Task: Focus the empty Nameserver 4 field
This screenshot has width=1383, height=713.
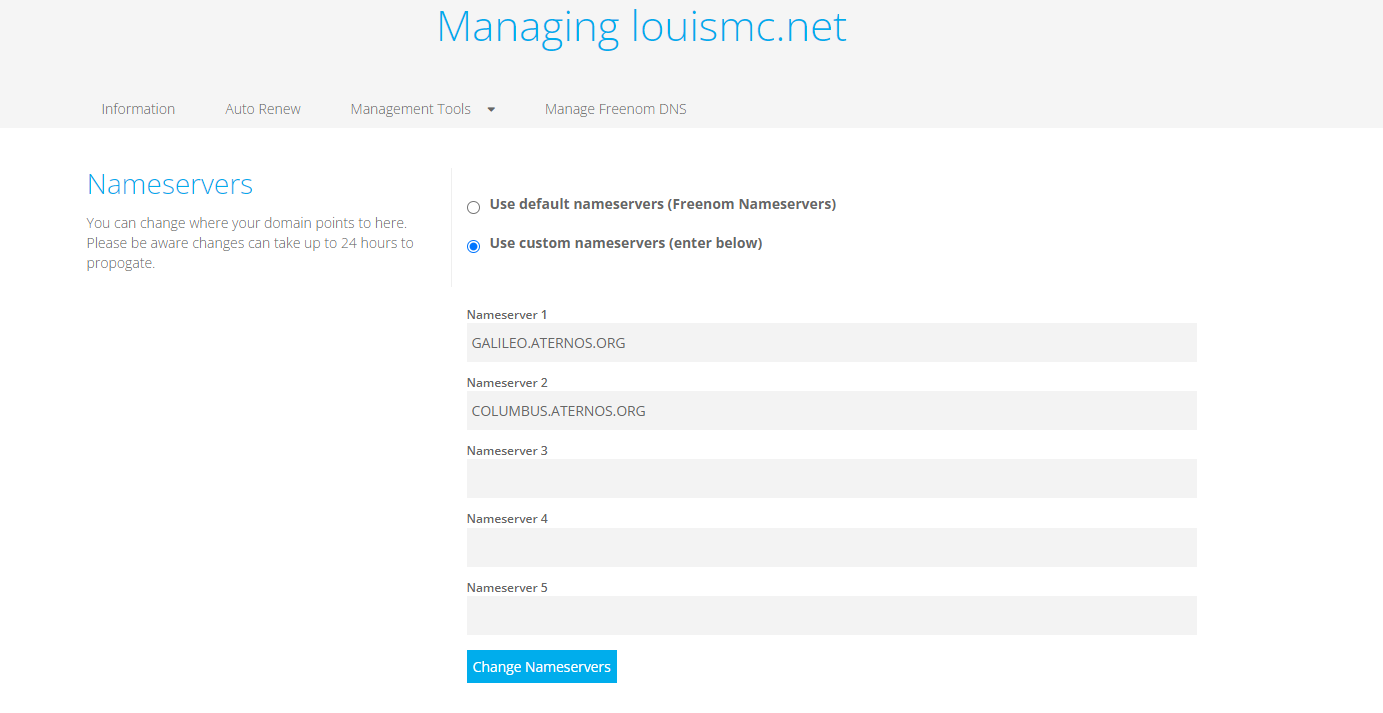Action: pyautogui.click(x=832, y=547)
